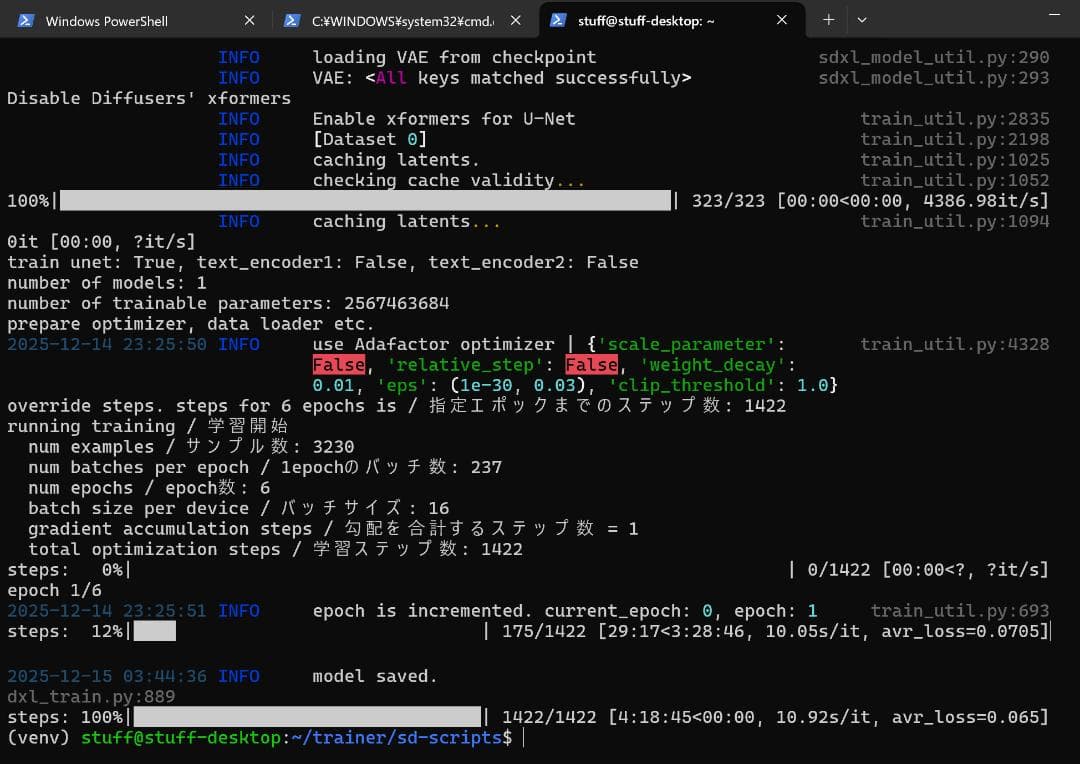
Task: Close the stuff@stuff-desktop tab
Action: [782, 20]
